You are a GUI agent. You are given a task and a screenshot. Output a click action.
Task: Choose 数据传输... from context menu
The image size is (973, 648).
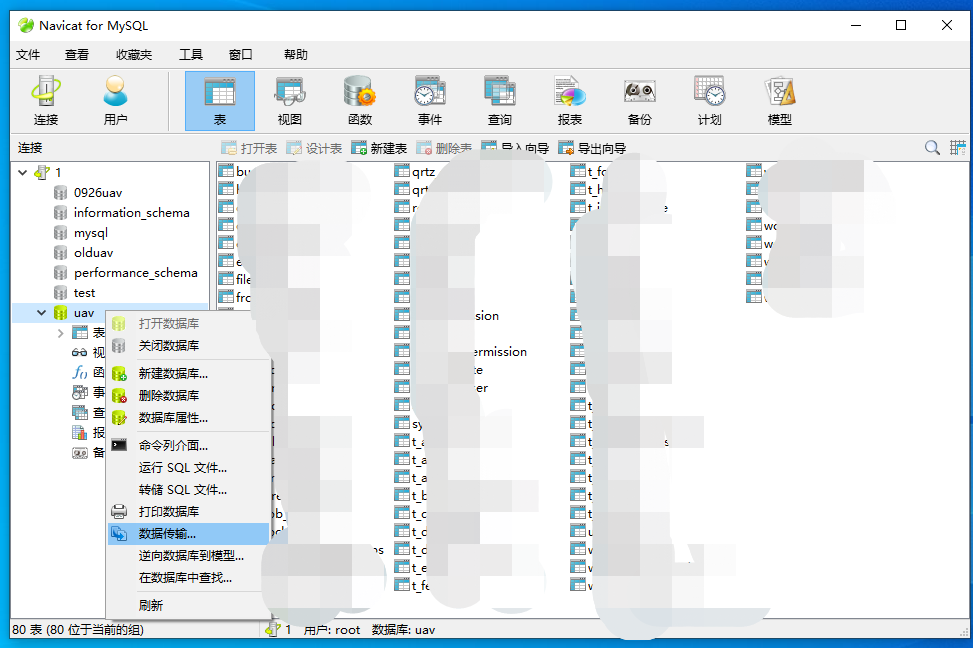click(x=189, y=534)
